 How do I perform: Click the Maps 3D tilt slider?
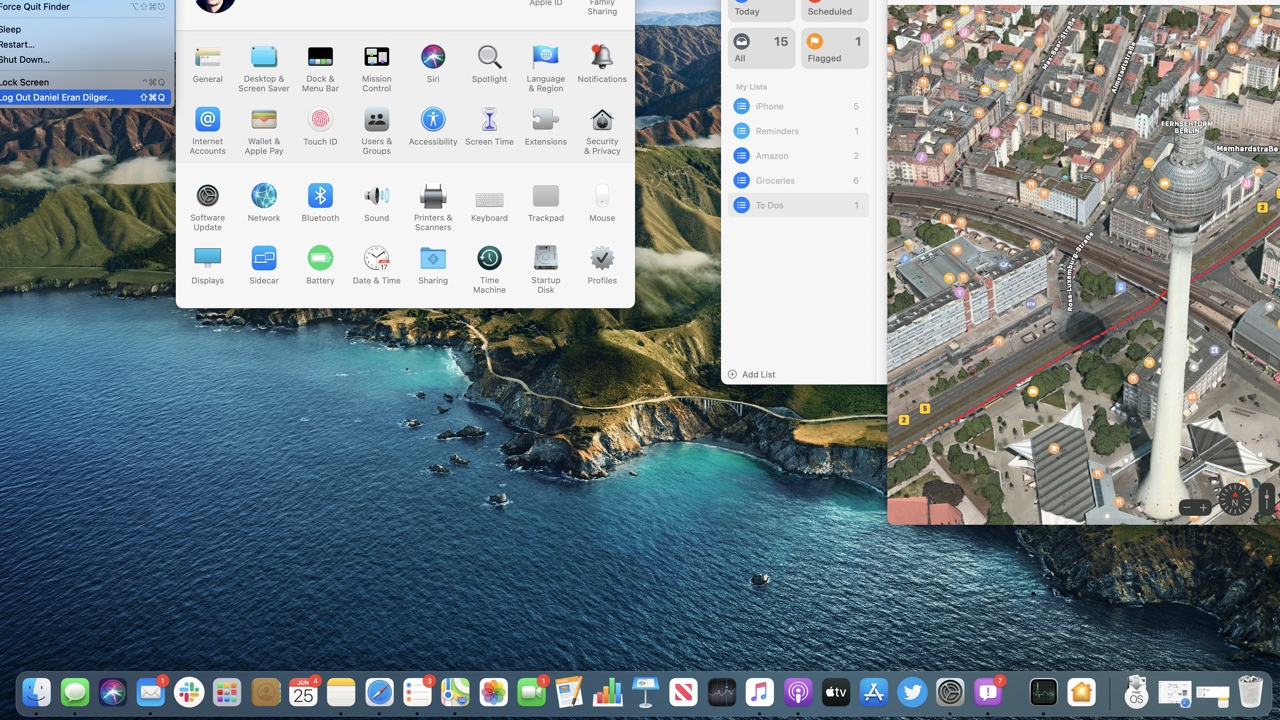tap(1267, 498)
